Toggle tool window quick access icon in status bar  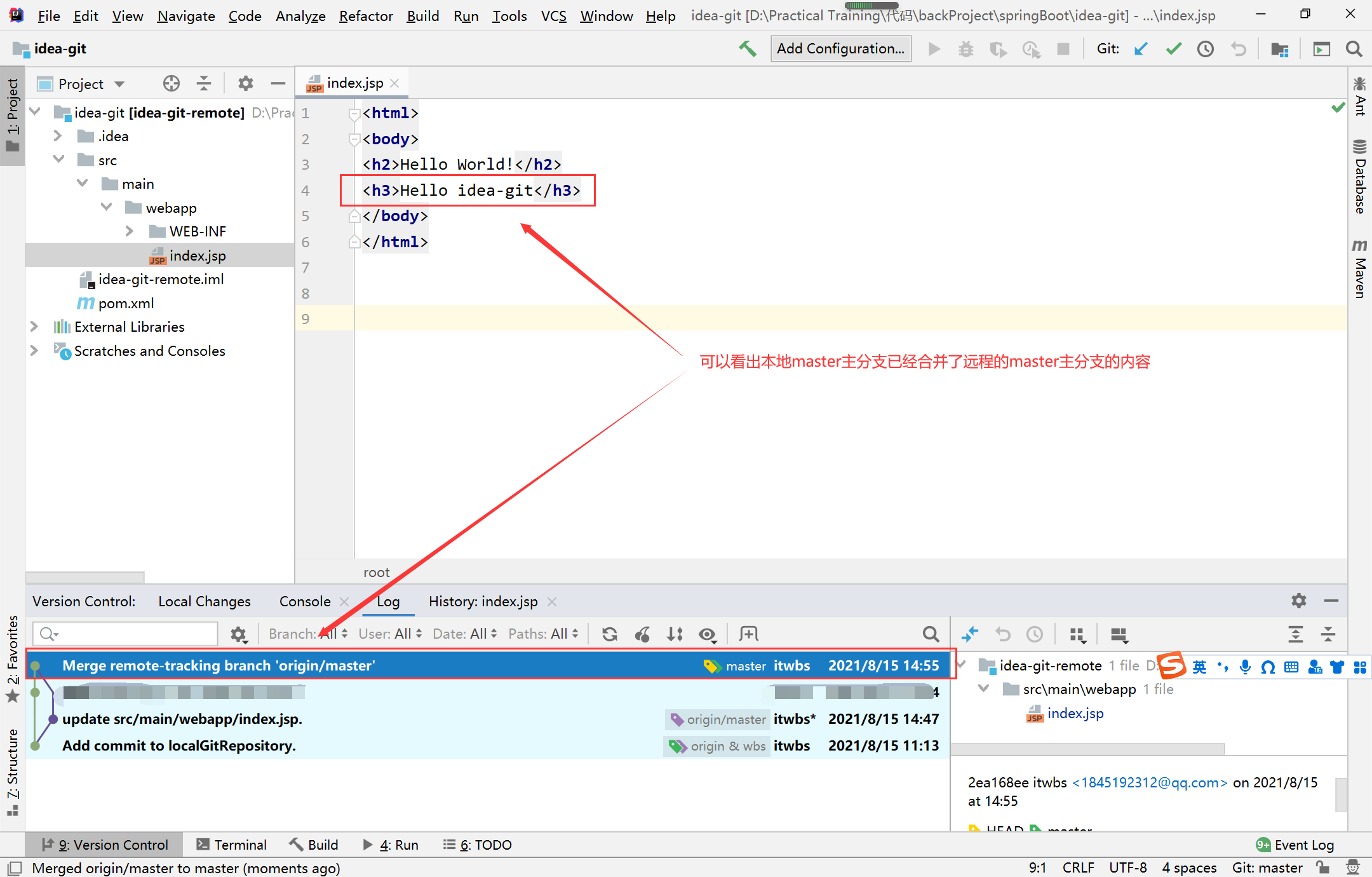14,868
